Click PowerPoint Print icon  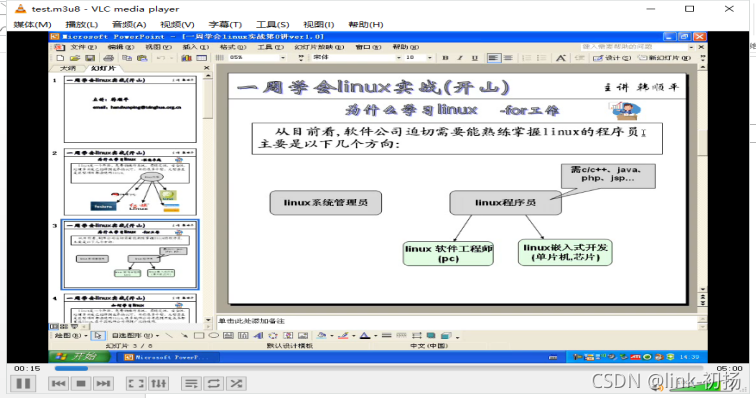coord(108,58)
